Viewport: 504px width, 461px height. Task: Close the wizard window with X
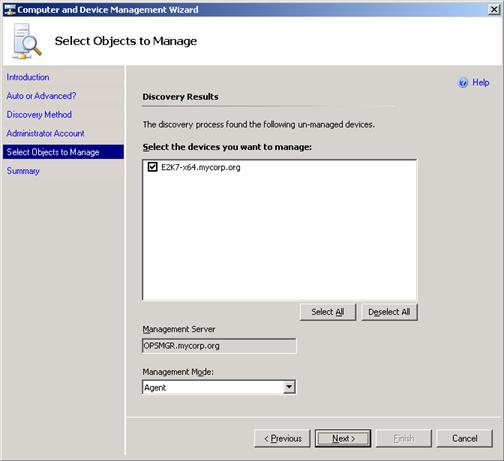[x=494, y=9]
